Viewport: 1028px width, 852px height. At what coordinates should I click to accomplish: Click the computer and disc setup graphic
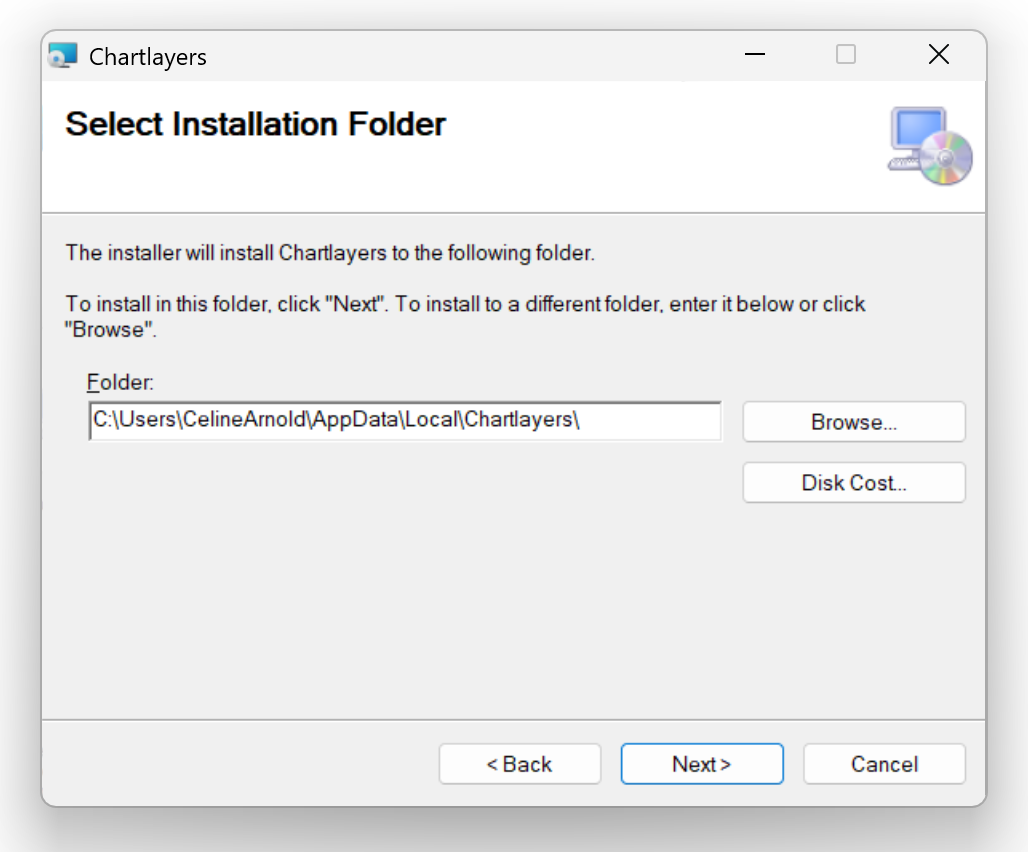[930, 146]
